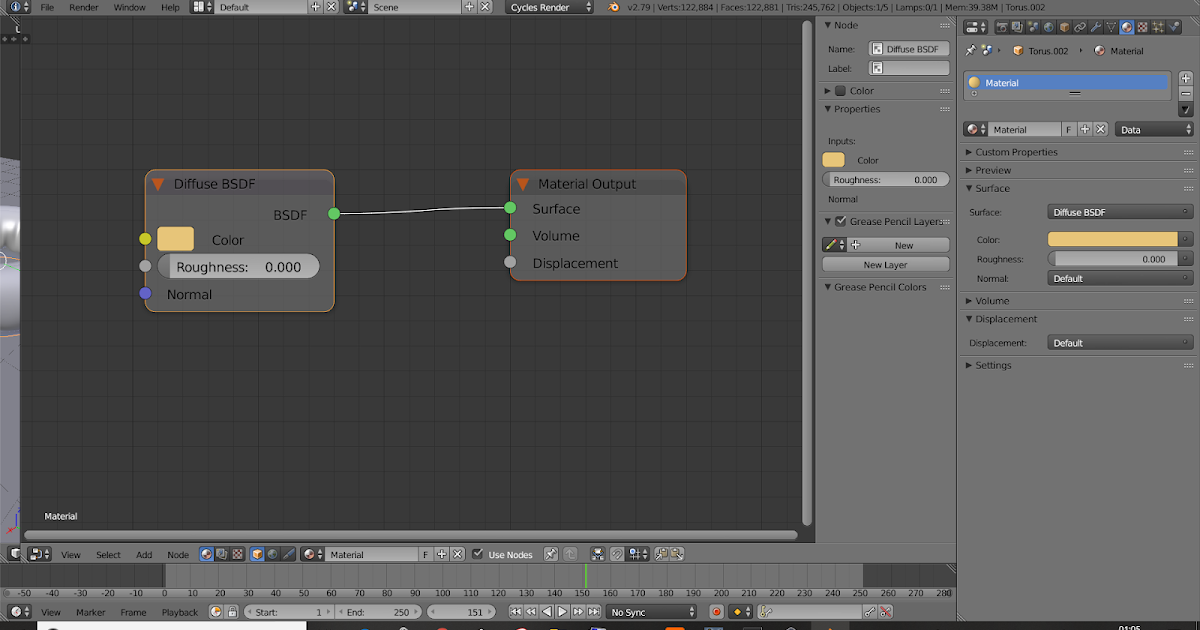Open the Modifiers properties tab

1095,27
